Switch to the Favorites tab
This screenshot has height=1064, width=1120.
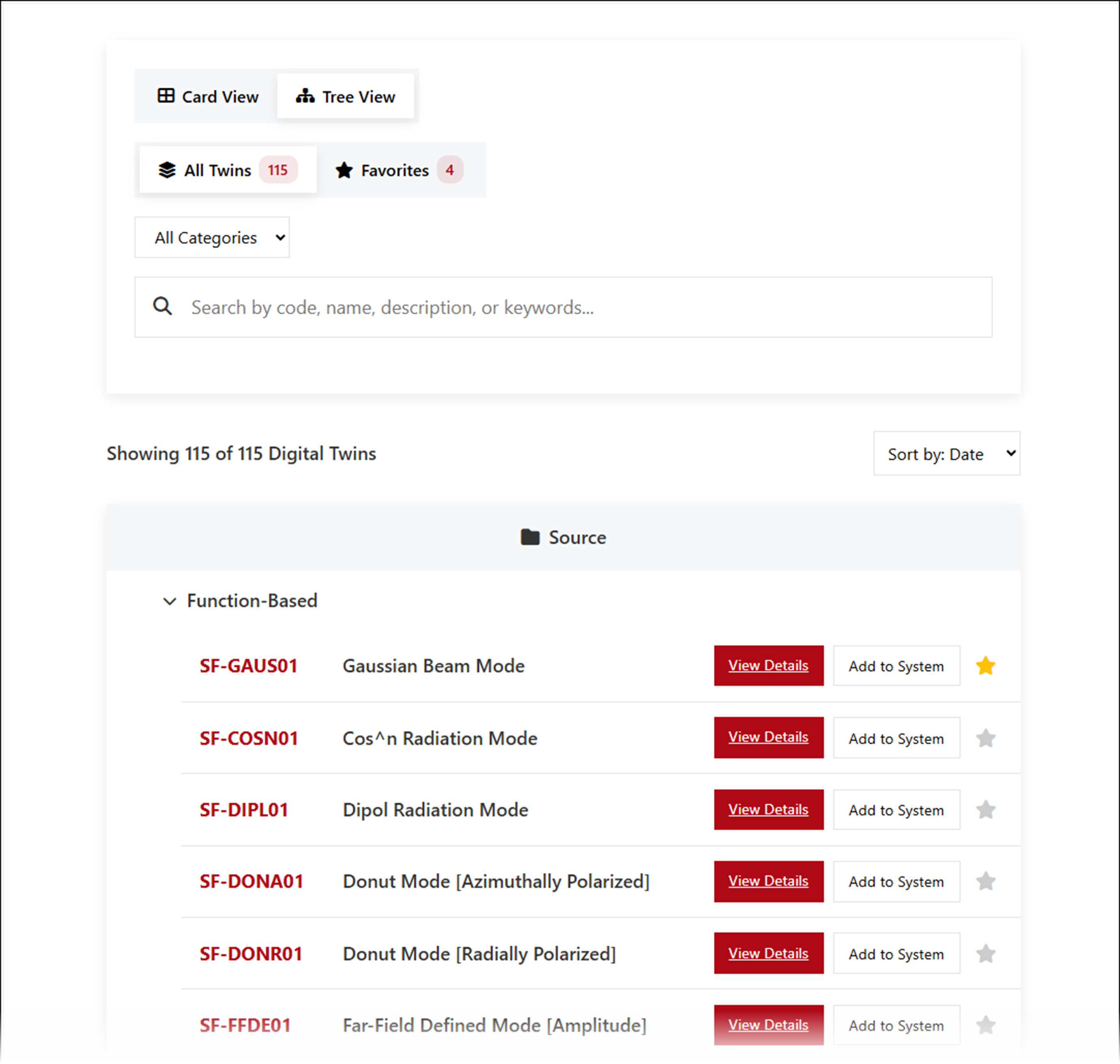pyautogui.click(x=399, y=170)
